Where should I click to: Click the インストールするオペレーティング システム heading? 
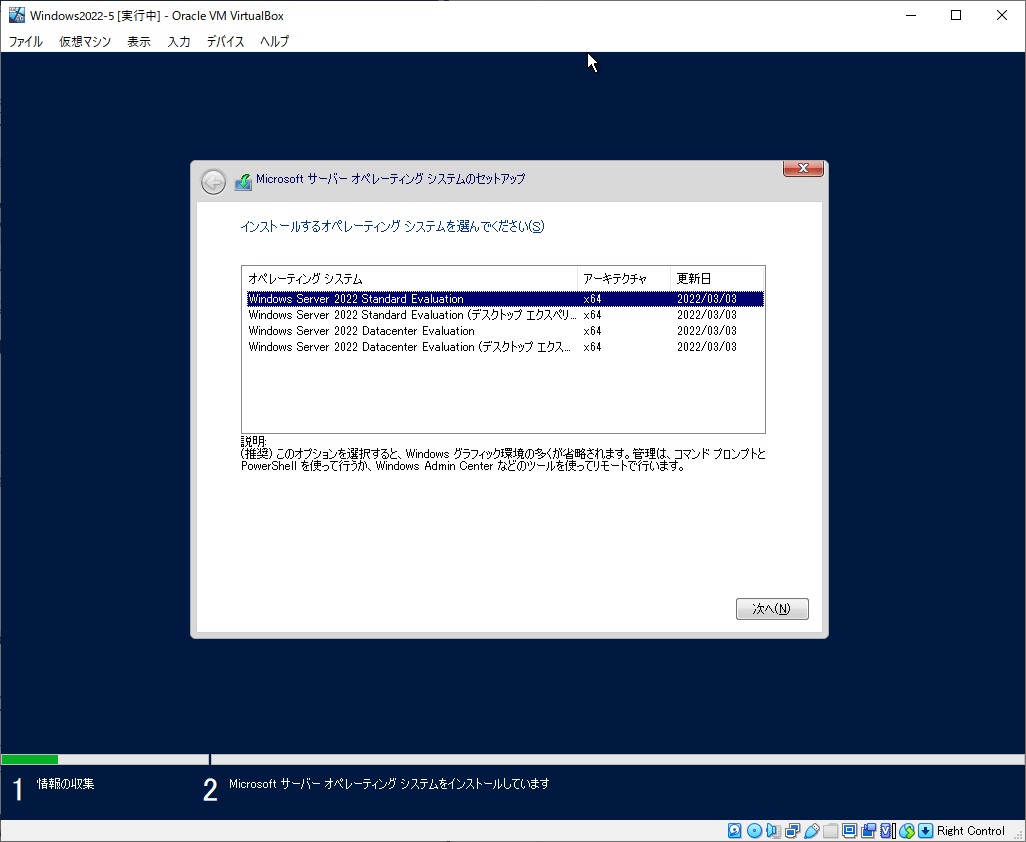(393, 226)
